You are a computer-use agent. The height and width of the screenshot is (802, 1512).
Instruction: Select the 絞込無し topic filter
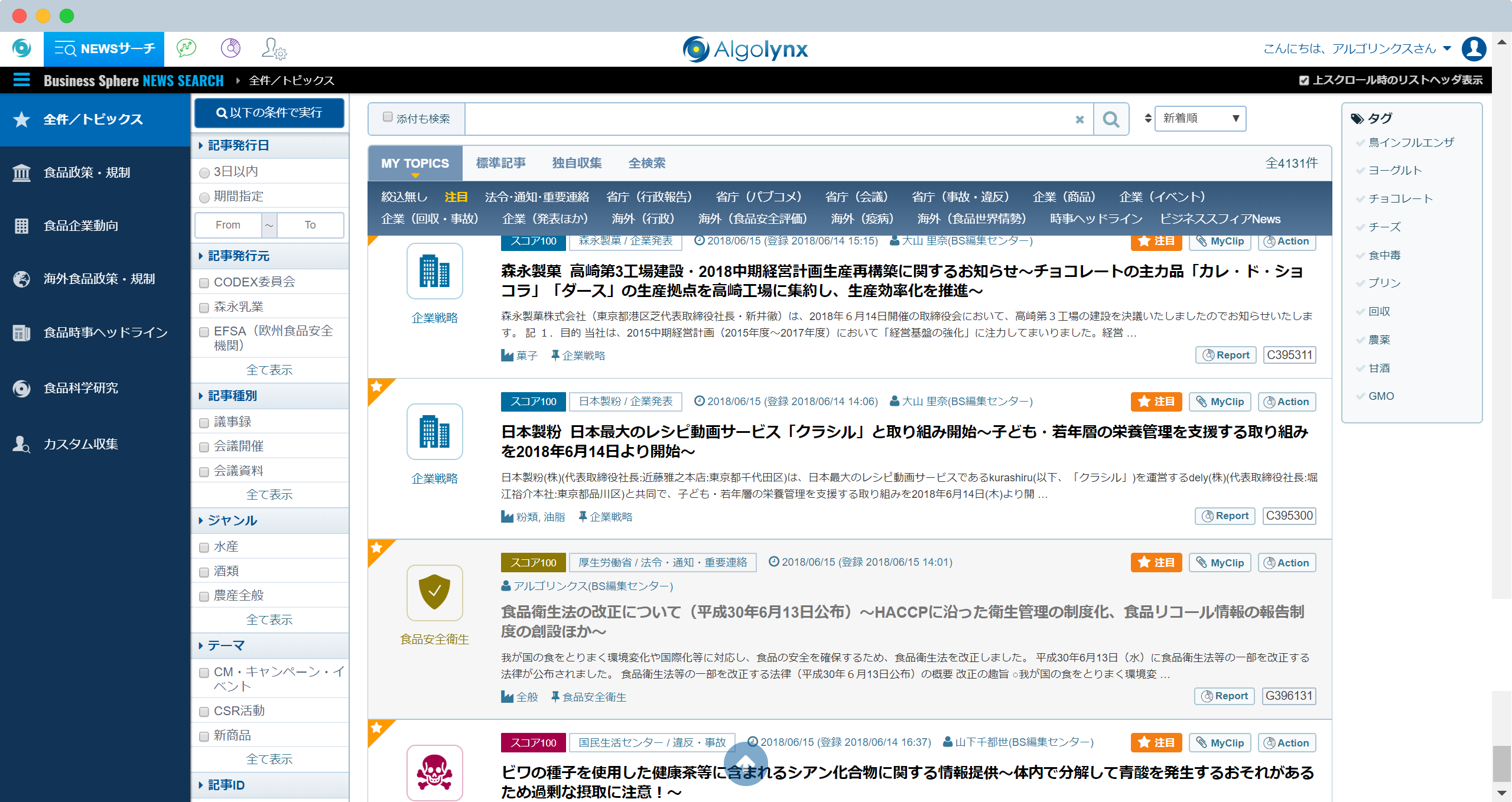click(x=404, y=197)
